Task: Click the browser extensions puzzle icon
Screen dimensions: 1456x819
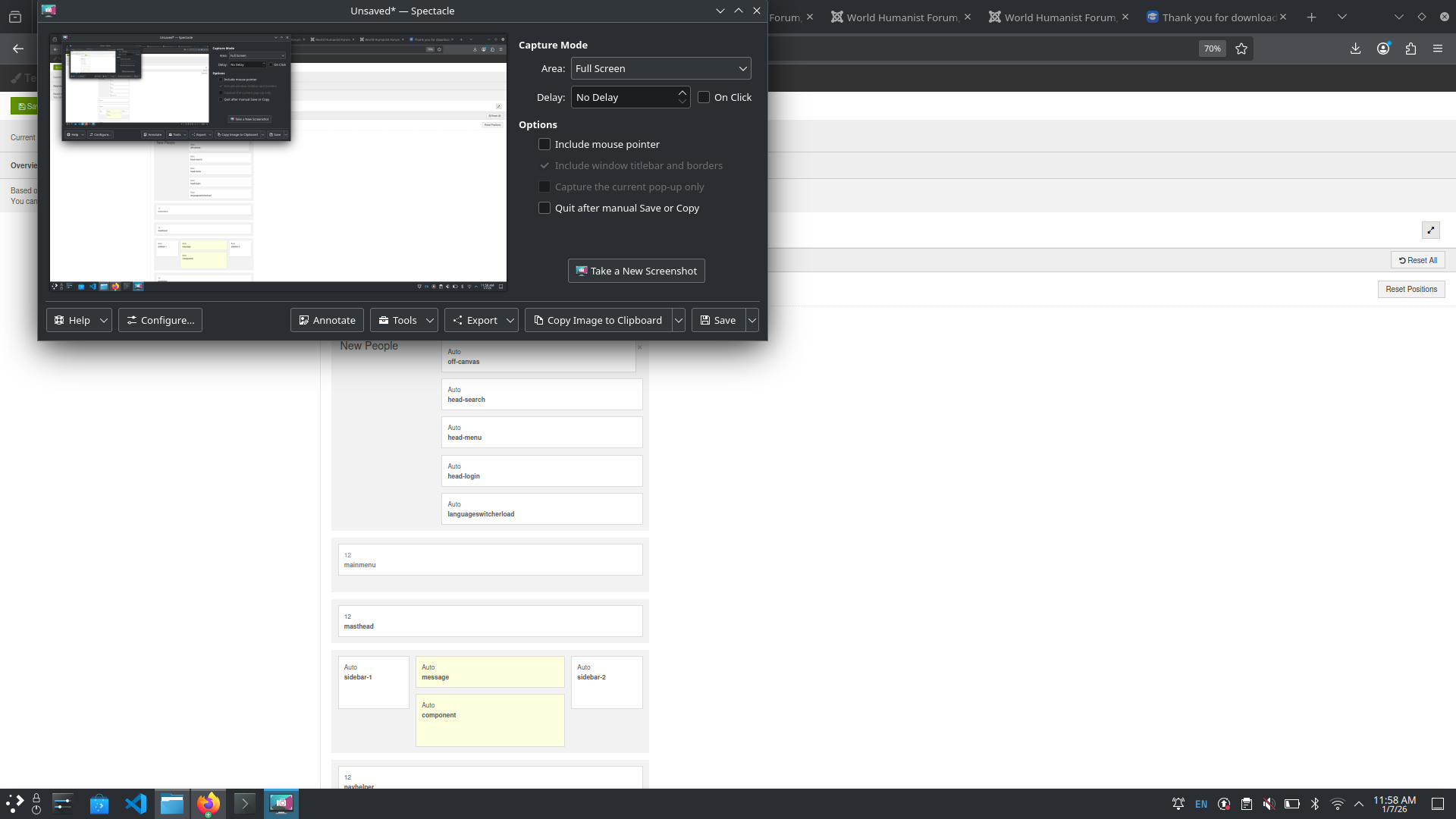Action: pyautogui.click(x=1410, y=49)
